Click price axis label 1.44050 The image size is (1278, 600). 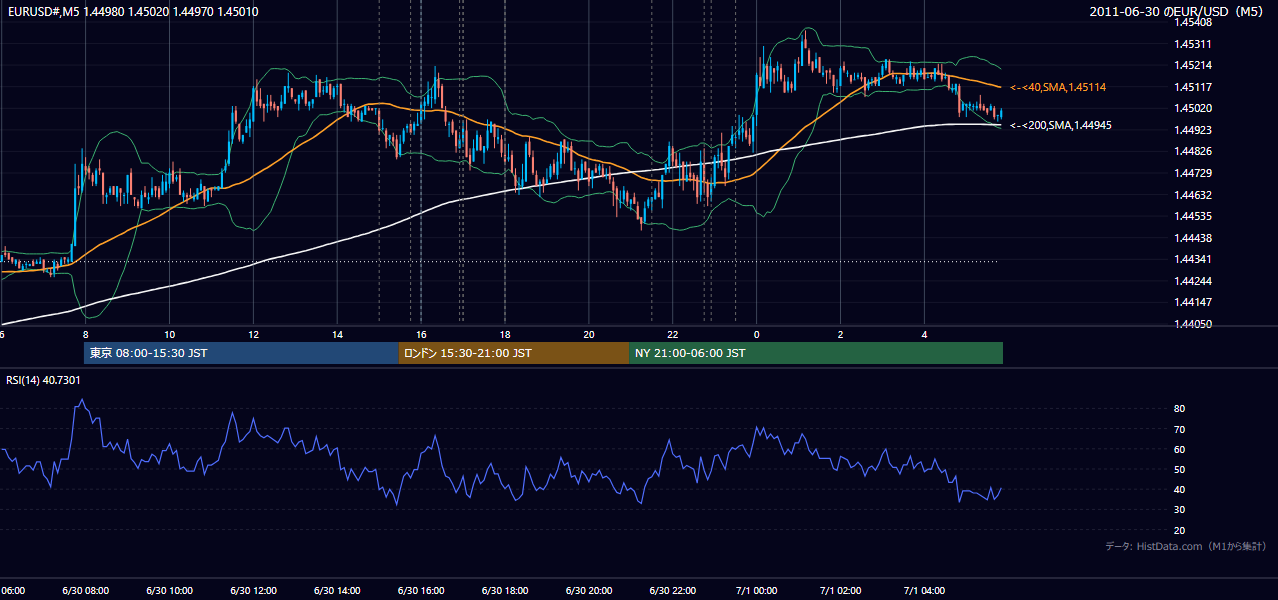[x=1194, y=324]
